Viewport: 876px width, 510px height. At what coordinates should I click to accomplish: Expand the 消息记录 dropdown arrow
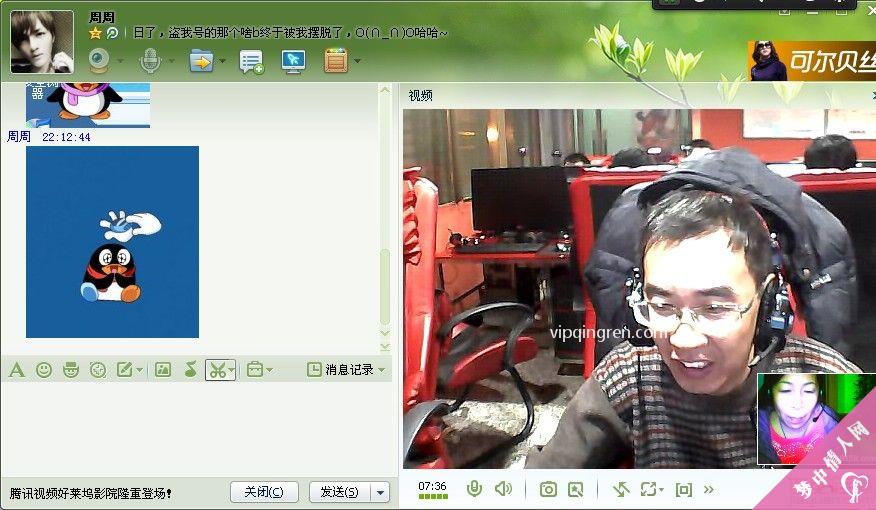[382, 370]
